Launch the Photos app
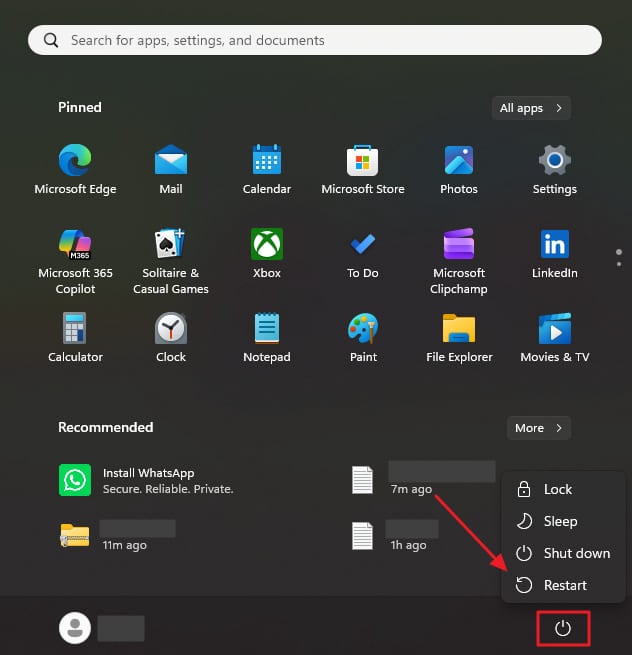632x655 pixels. (x=459, y=170)
